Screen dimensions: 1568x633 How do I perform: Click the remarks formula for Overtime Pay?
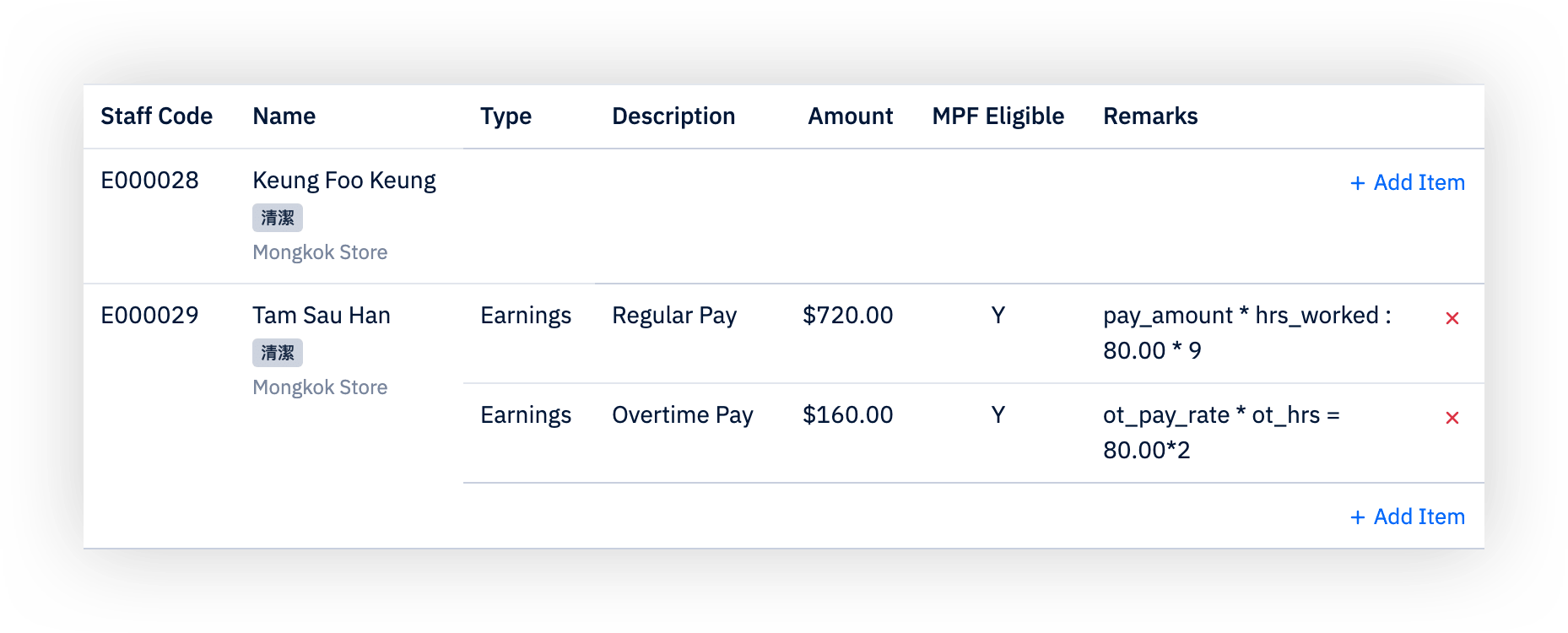(1222, 432)
